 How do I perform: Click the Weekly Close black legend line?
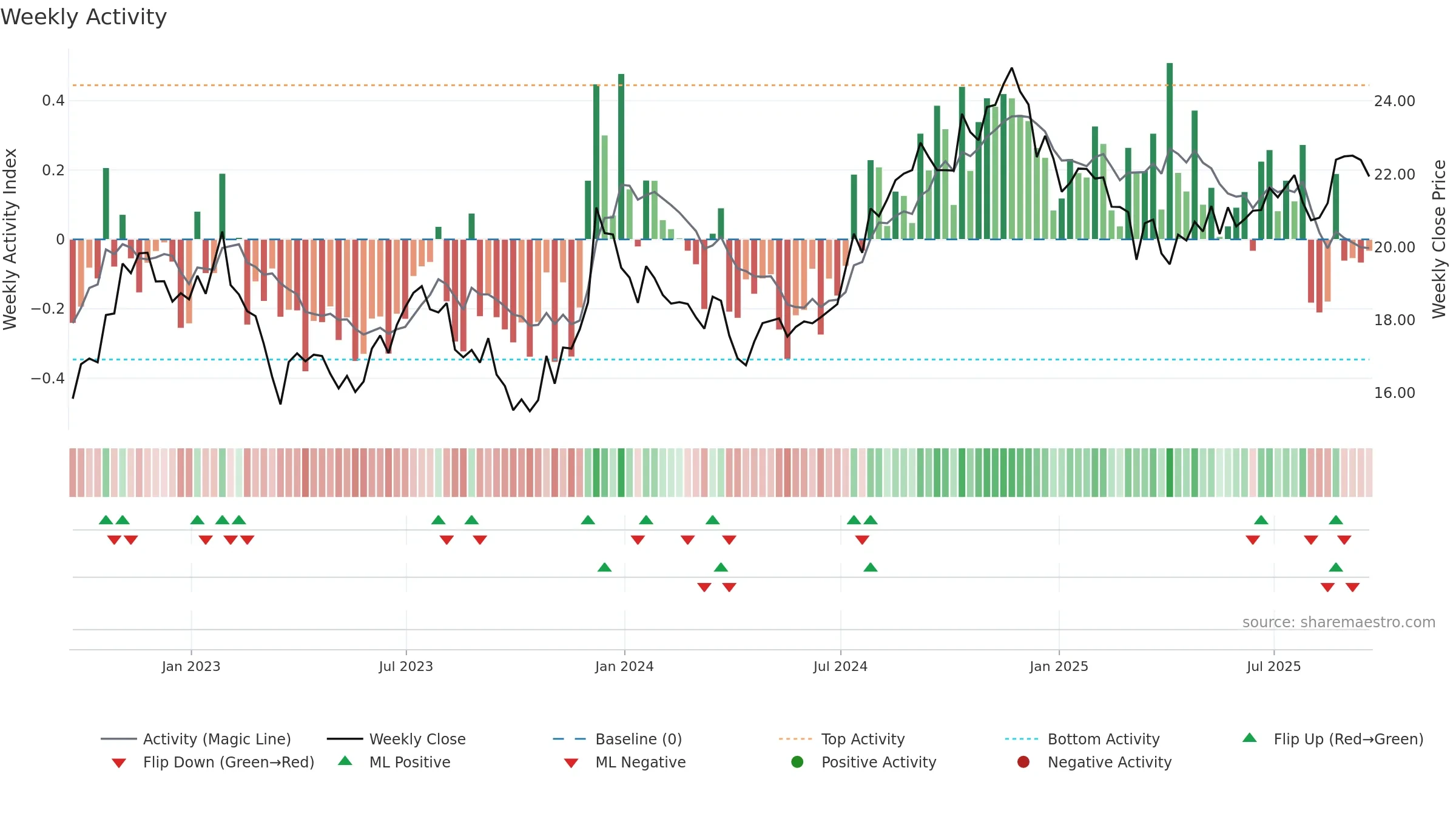[345, 739]
